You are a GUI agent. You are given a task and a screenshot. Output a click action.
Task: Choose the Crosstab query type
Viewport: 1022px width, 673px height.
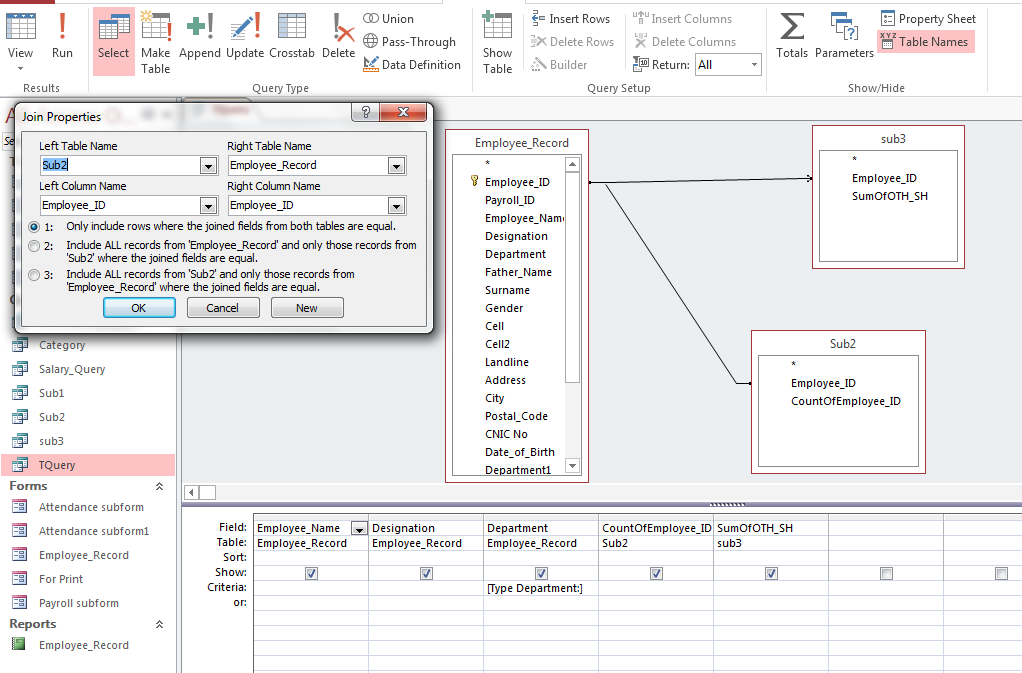[x=291, y=36]
